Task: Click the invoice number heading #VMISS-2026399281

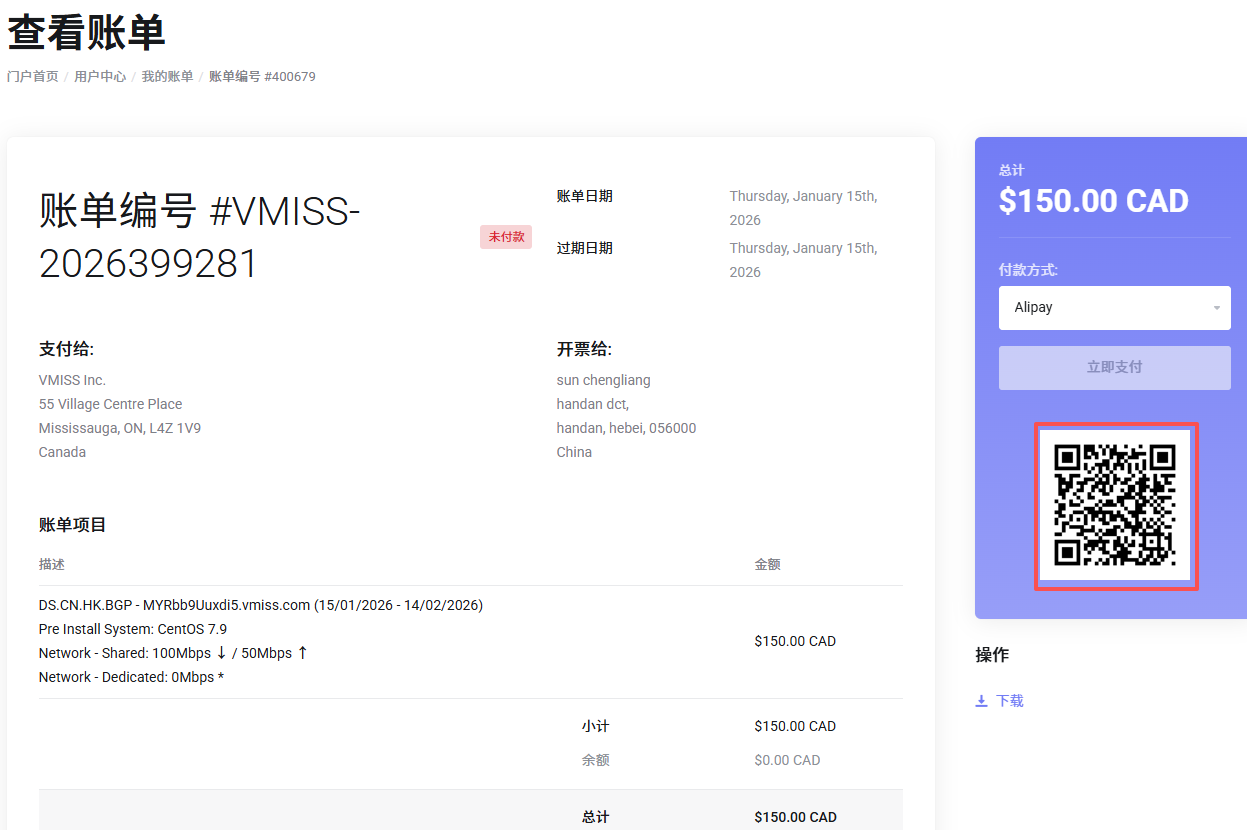Action: [x=200, y=237]
